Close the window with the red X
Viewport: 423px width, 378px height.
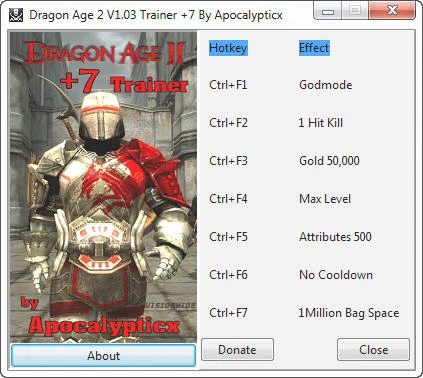point(392,11)
